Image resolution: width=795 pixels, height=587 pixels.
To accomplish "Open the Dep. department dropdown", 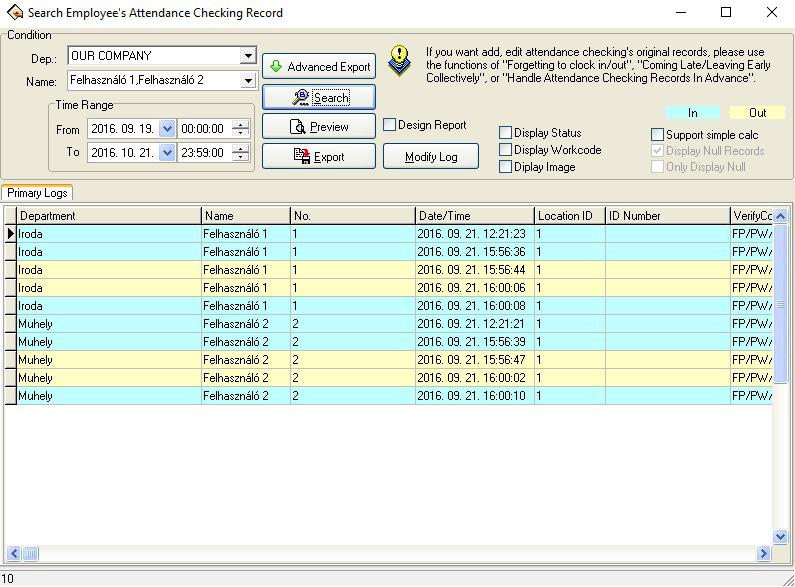I will coord(248,55).
